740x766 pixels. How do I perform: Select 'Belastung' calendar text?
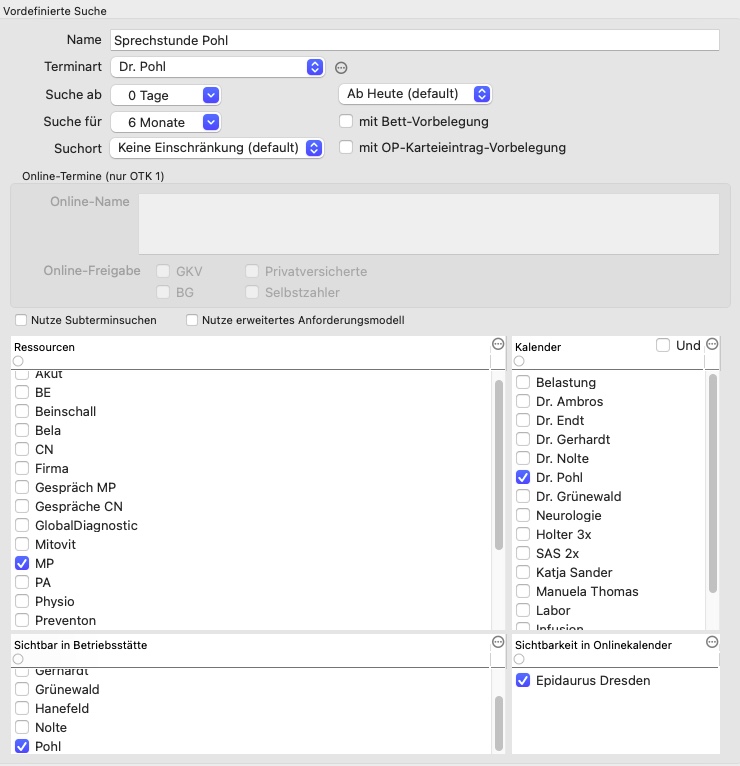click(566, 382)
